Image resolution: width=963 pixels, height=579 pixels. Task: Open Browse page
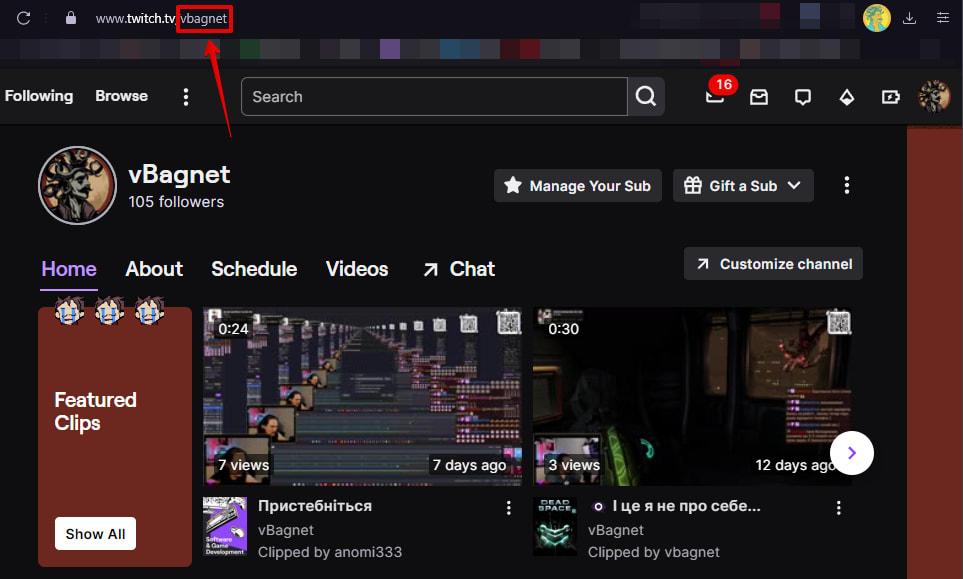pos(122,96)
